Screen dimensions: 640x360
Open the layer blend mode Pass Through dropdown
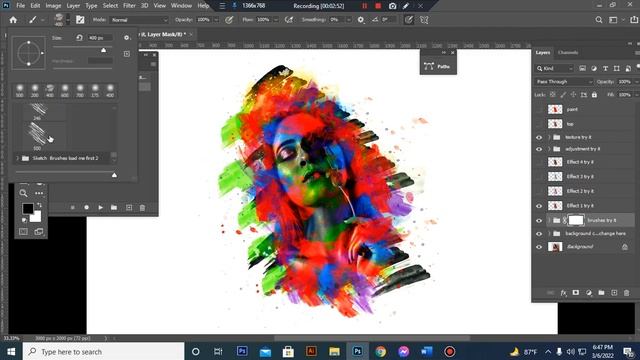tap(564, 82)
